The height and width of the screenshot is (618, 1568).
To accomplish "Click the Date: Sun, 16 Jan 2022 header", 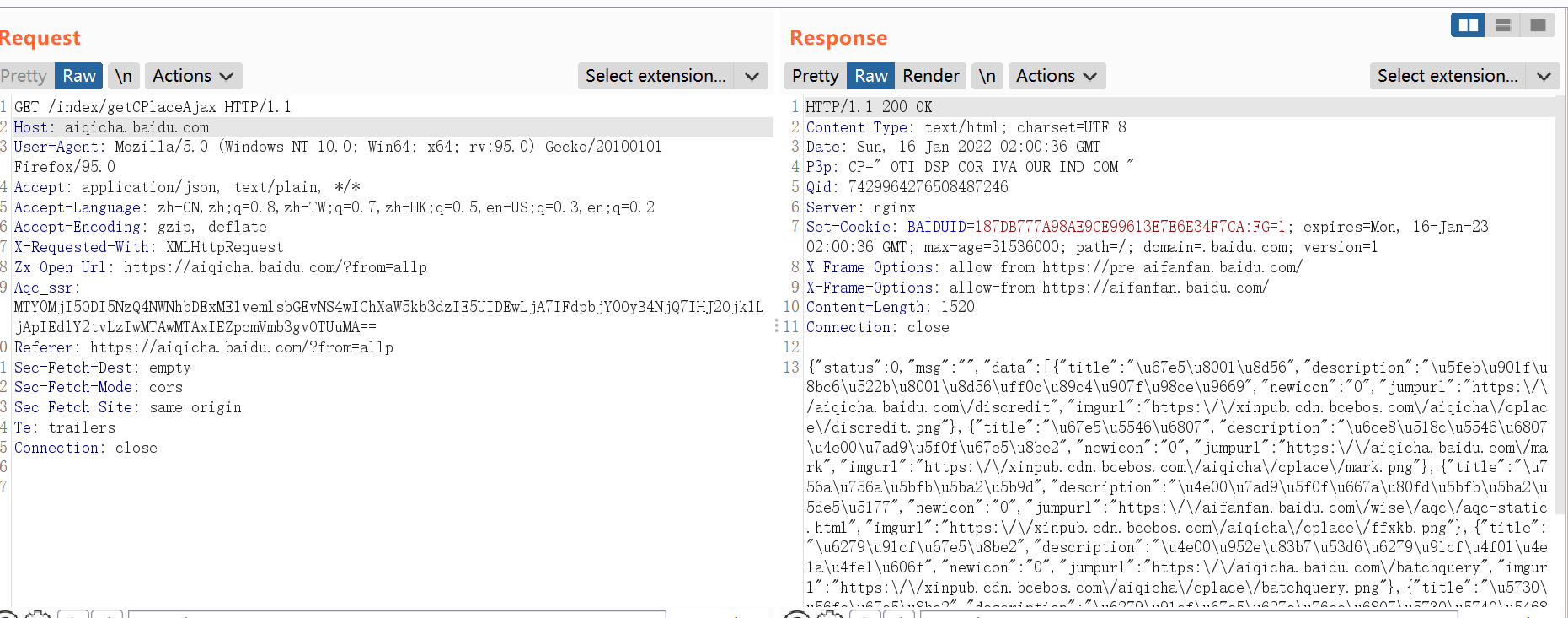I will click(x=954, y=147).
